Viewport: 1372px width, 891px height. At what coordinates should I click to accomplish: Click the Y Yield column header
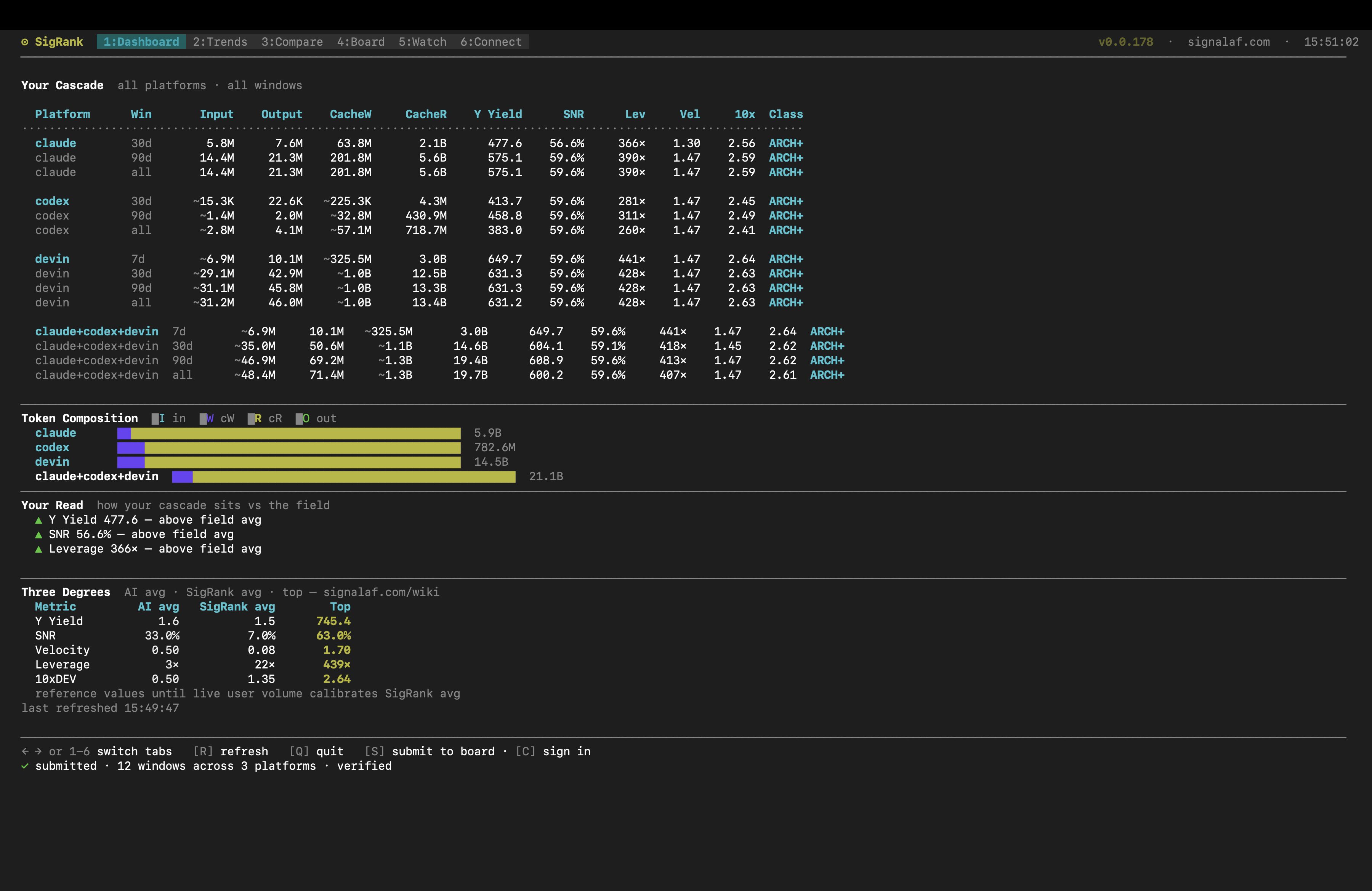point(498,114)
